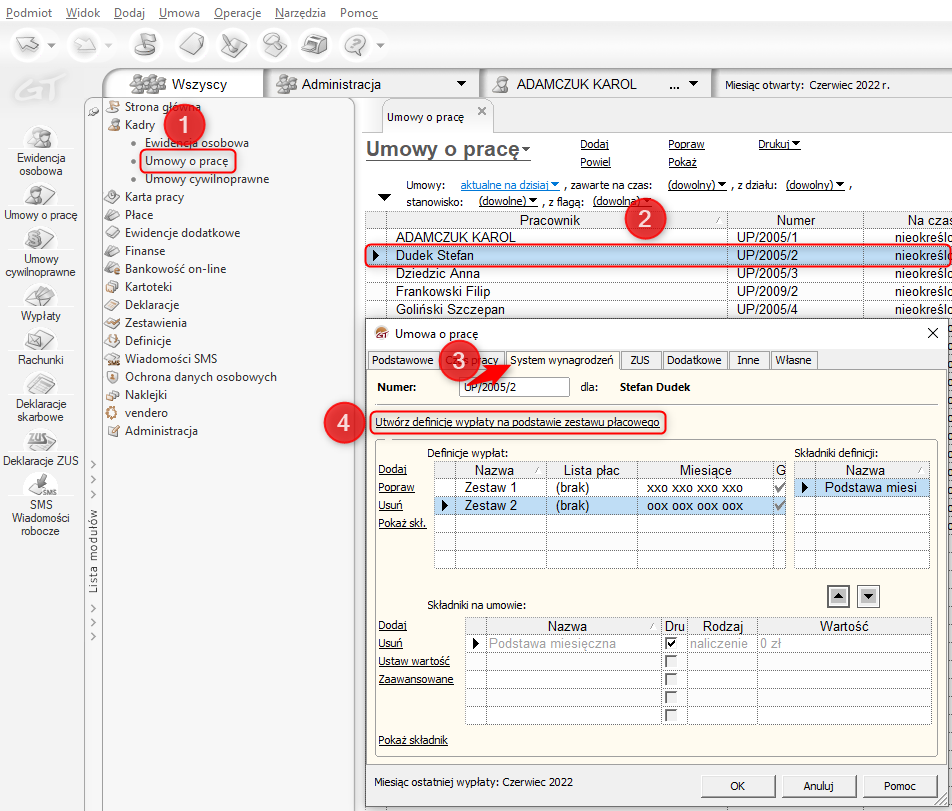
Task: Open the stanowisko (dowolne) filter dropdown
Action: tap(508, 202)
